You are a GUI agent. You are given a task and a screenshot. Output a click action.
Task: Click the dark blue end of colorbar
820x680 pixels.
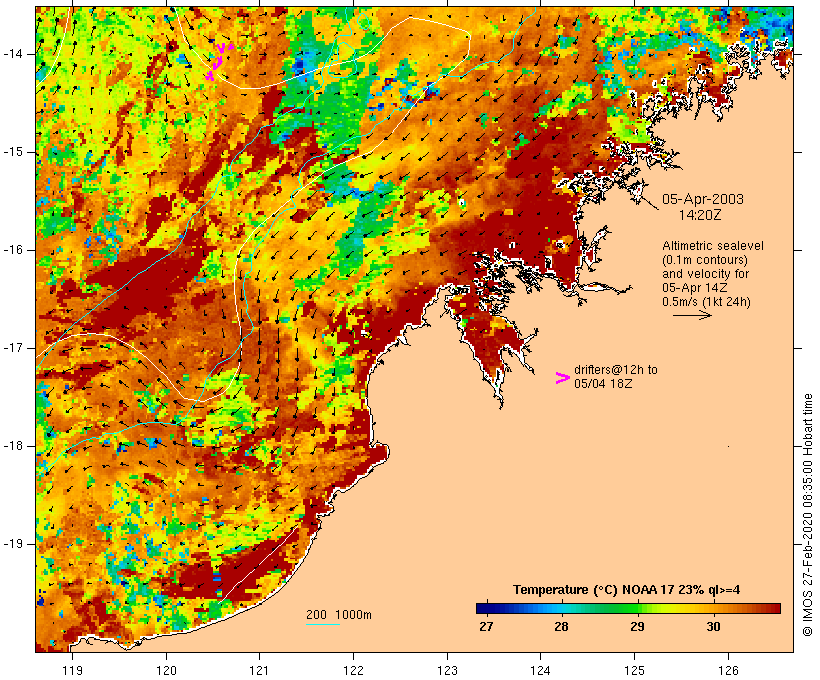point(489,608)
